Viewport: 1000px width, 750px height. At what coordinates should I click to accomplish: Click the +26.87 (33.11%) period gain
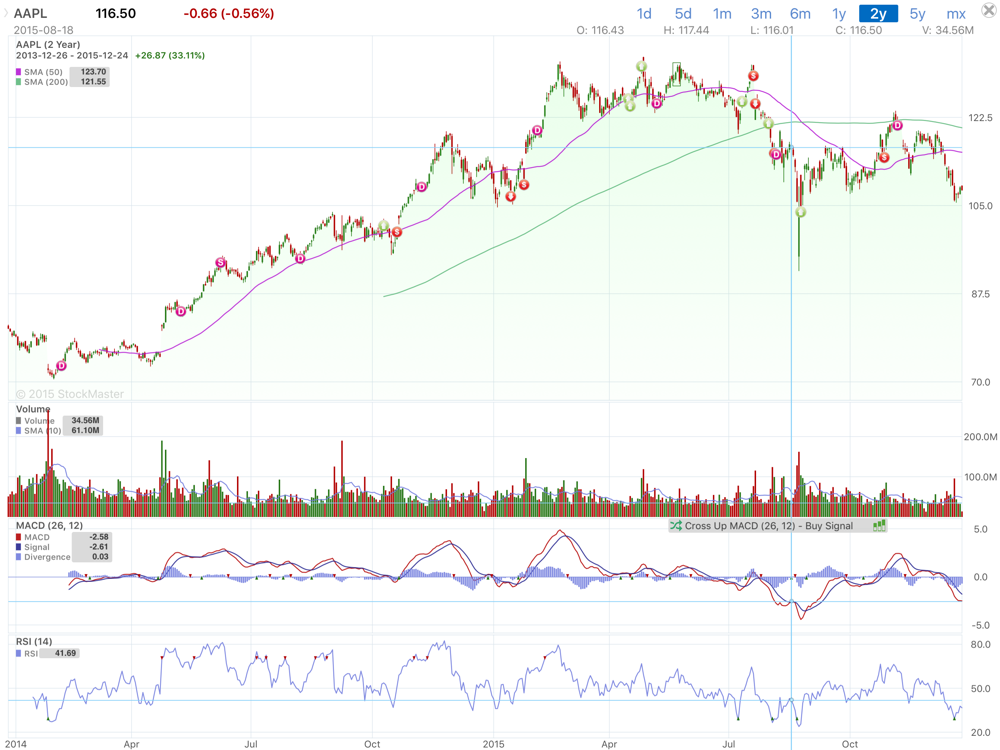click(170, 55)
